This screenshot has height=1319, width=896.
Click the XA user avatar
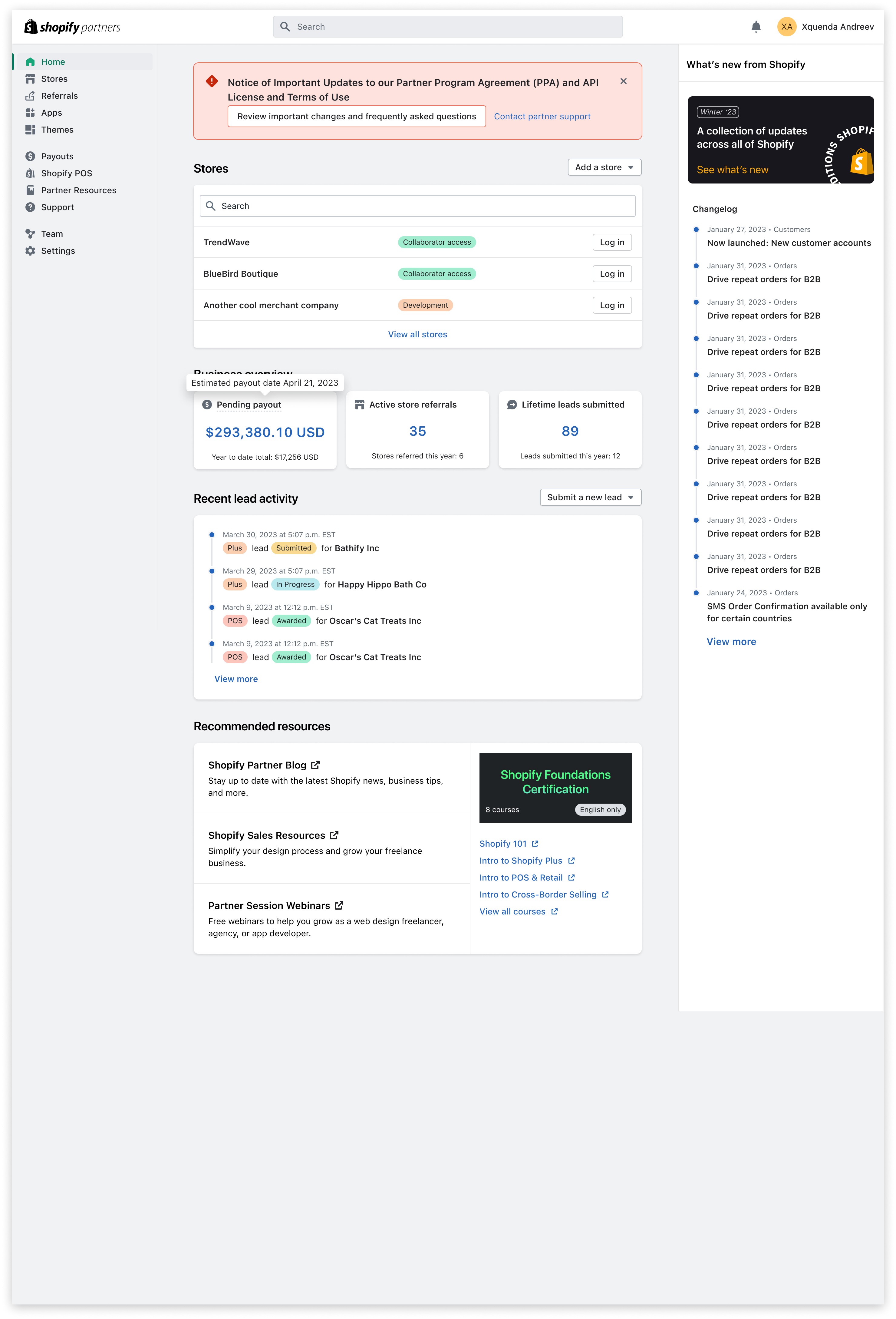click(x=786, y=27)
